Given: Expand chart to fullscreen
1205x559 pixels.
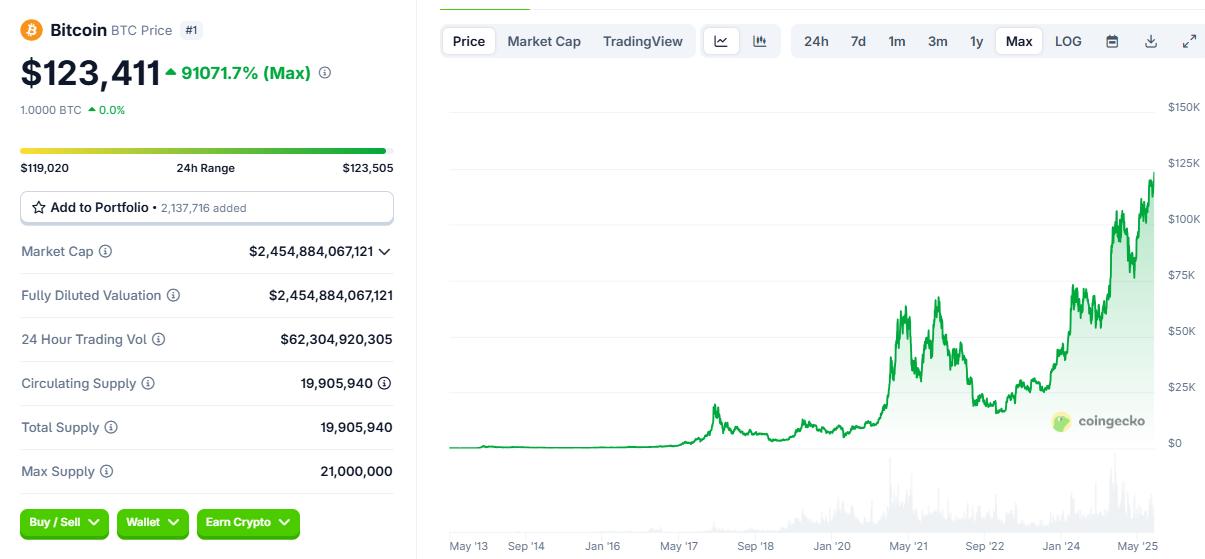Looking at the screenshot, I should [1189, 41].
